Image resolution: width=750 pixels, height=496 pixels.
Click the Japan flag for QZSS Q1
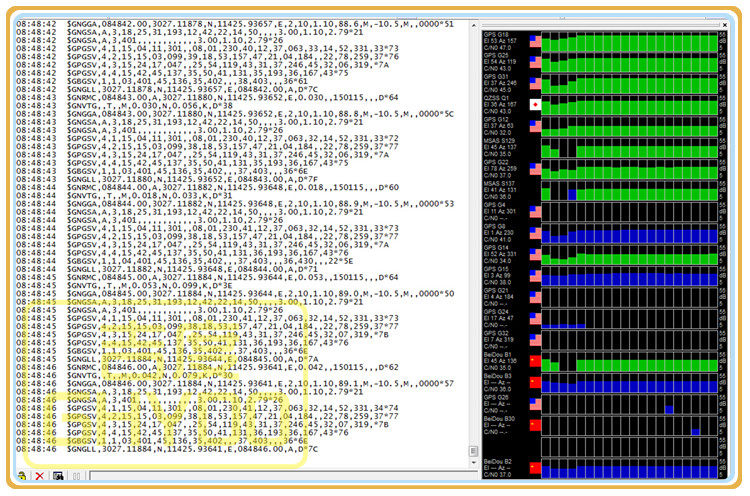[x=535, y=104]
